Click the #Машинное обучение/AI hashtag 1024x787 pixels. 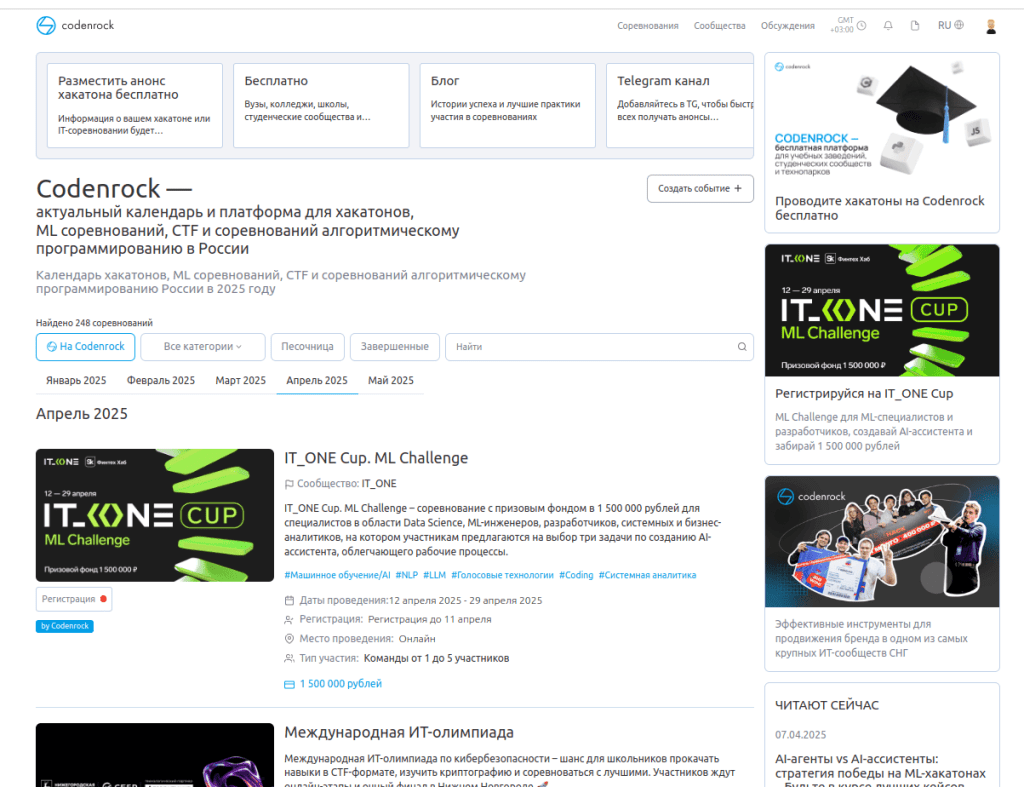(x=337, y=575)
